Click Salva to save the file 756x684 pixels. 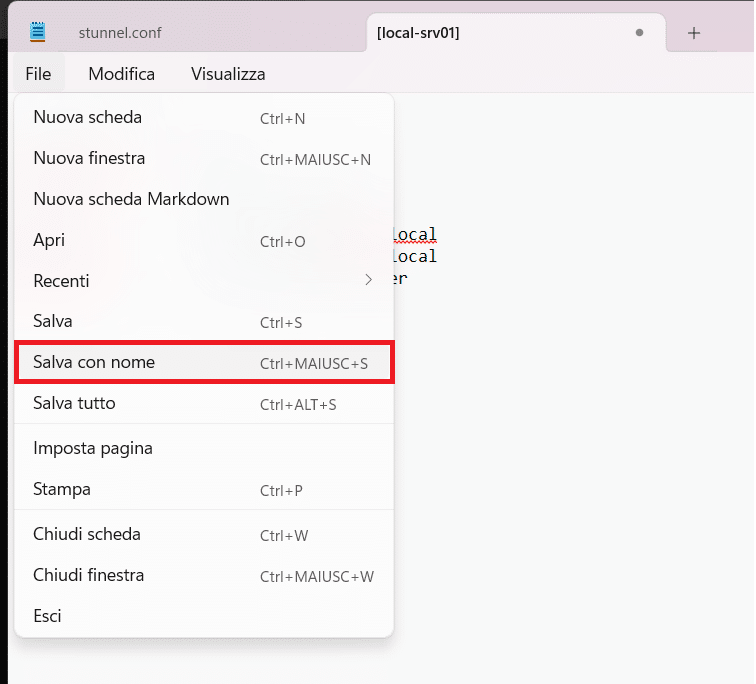tap(53, 322)
